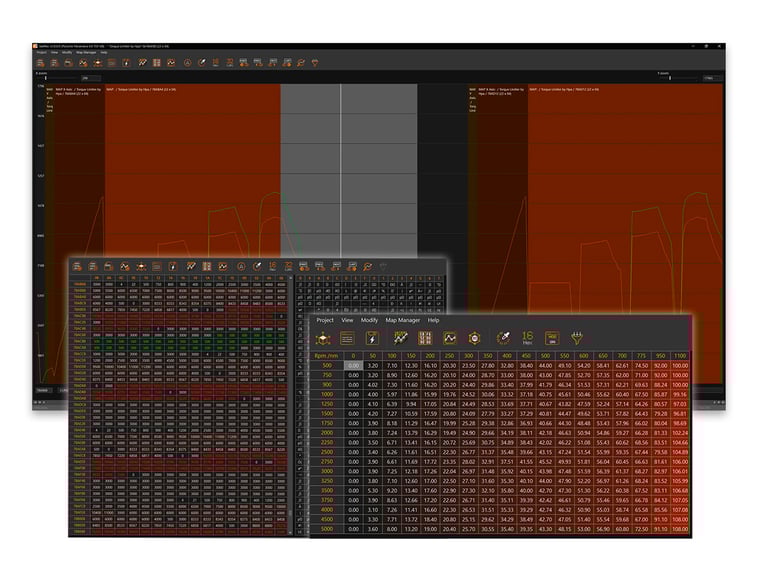Click the first toolbar icon in the main background window
The height and width of the screenshot is (567, 768).
coord(40,63)
